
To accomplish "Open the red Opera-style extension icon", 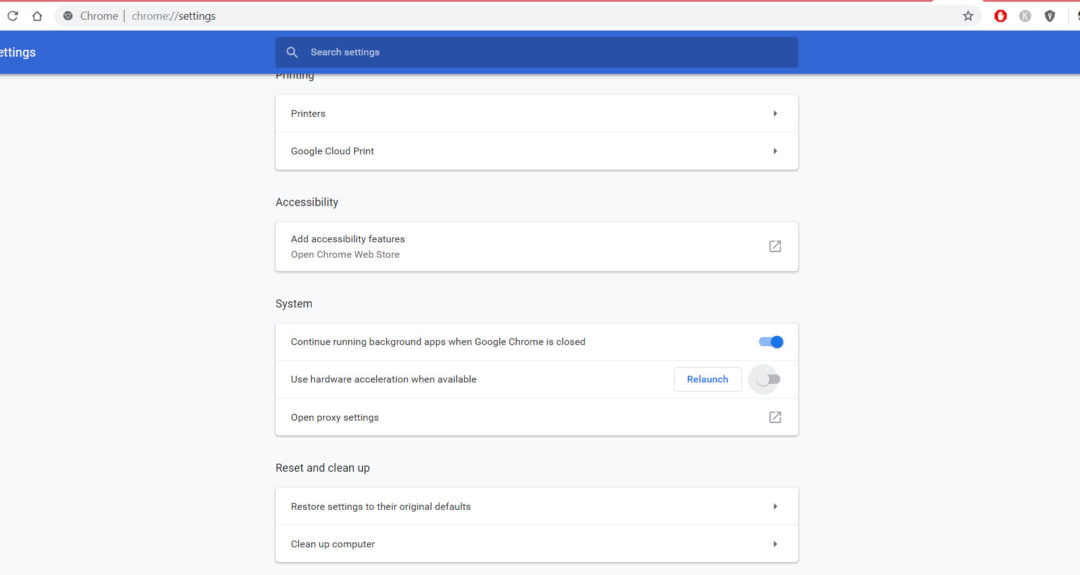I will pyautogui.click(x=1000, y=16).
